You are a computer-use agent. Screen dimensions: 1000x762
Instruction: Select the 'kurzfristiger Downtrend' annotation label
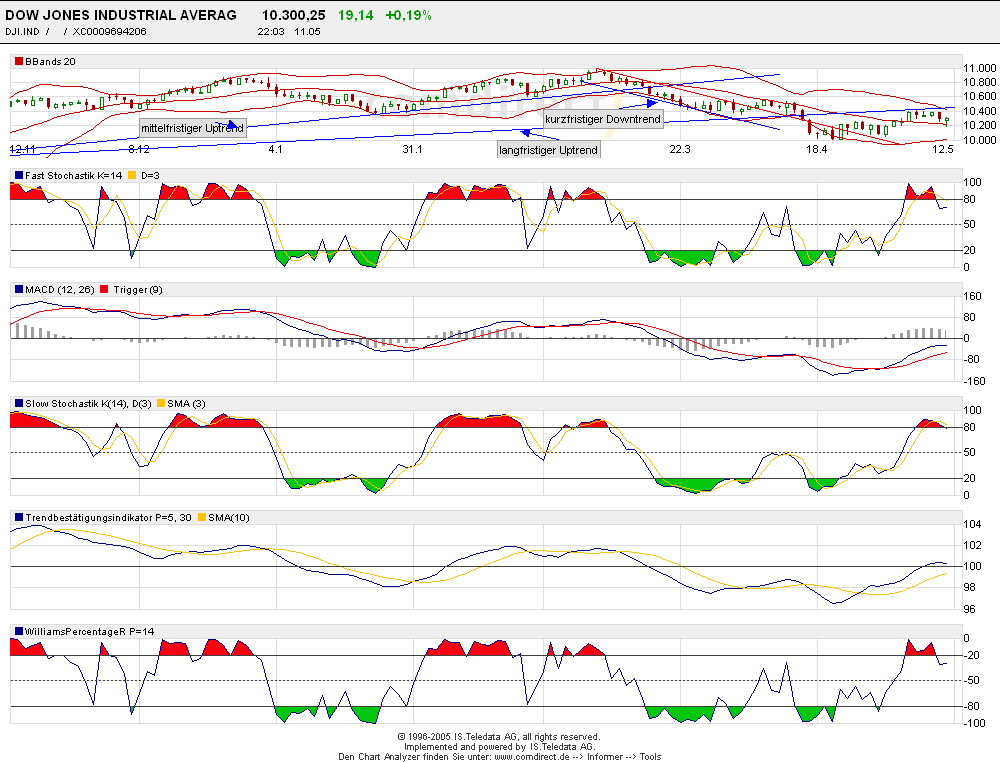pos(602,119)
